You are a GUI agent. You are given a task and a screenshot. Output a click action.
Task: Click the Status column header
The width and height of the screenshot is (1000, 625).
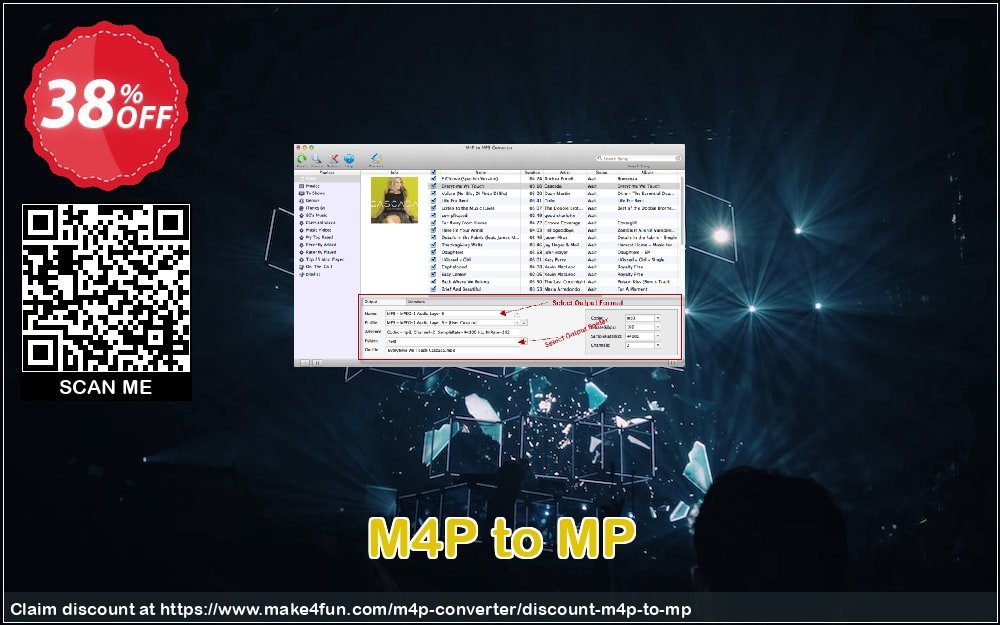point(601,172)
